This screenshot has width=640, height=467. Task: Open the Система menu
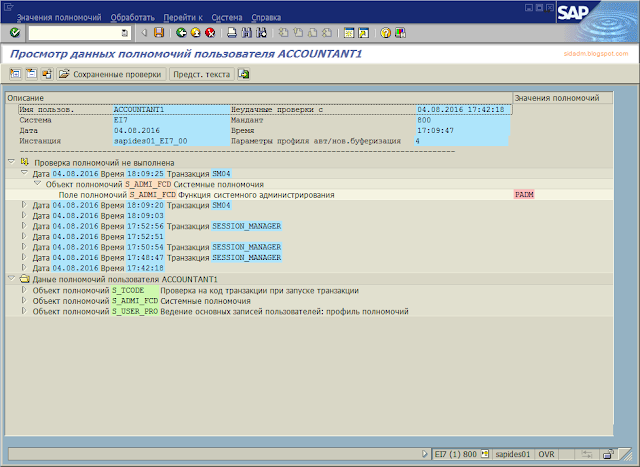tap(227, 18)
